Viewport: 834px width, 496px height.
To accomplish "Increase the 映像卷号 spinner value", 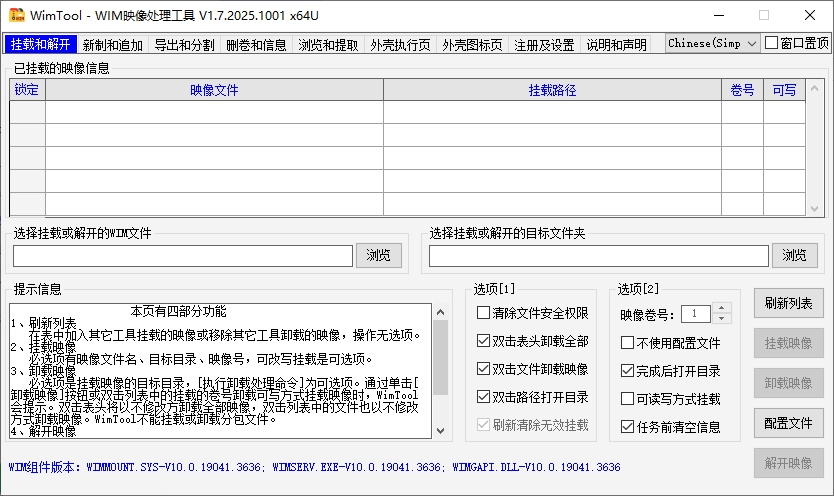I will pos(722,309).
